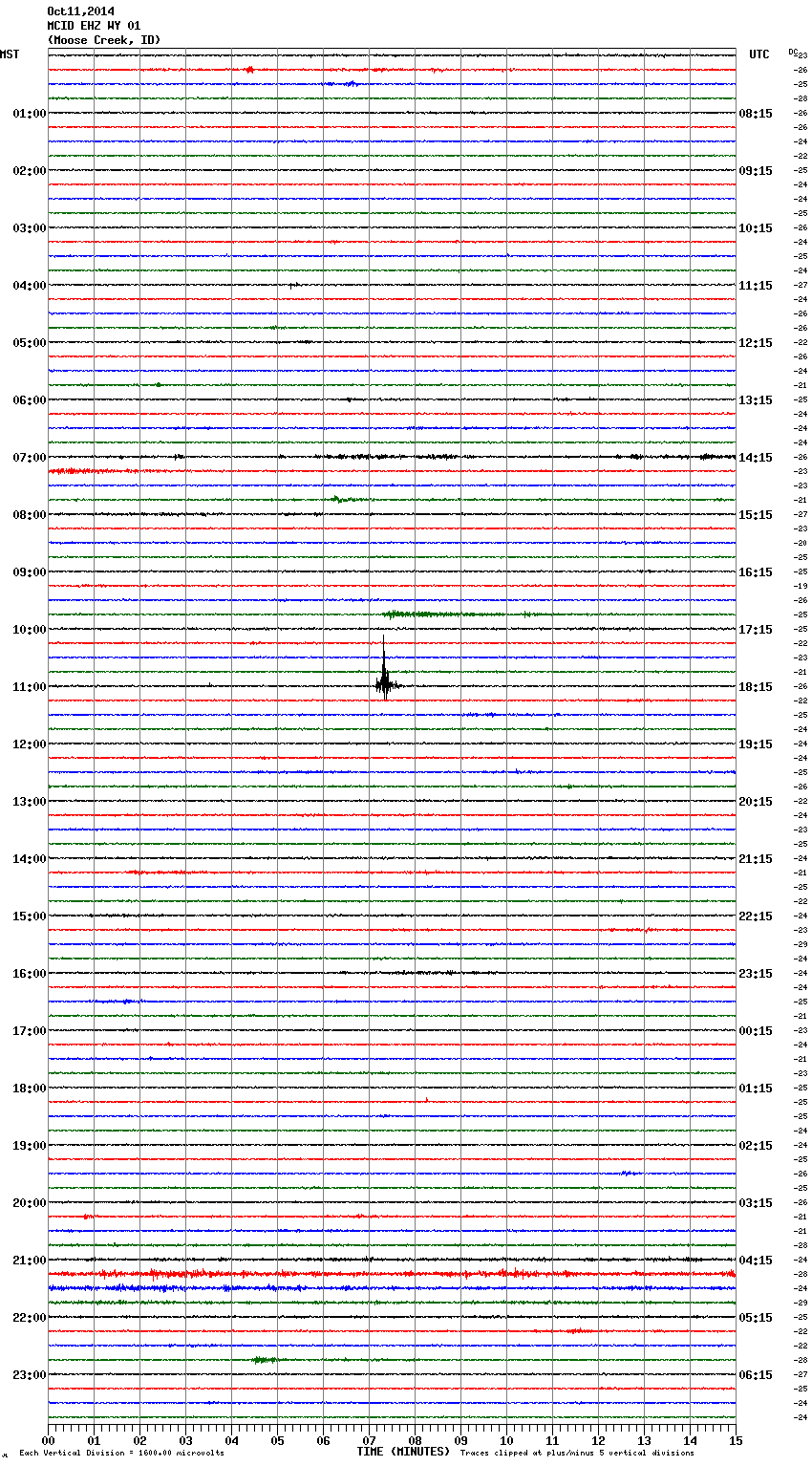This screenshot has height=1466, width=812.
Task: Click the 14:15 UTC time label
Action: [x=756, y=458]
